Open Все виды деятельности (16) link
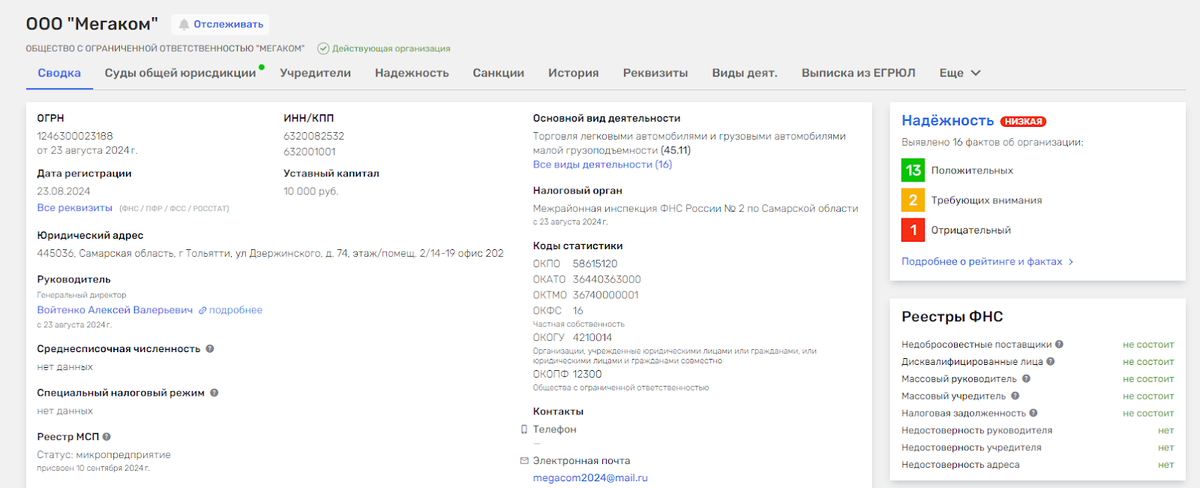Screen dimensions: 1200x488 tap(602, 164)
